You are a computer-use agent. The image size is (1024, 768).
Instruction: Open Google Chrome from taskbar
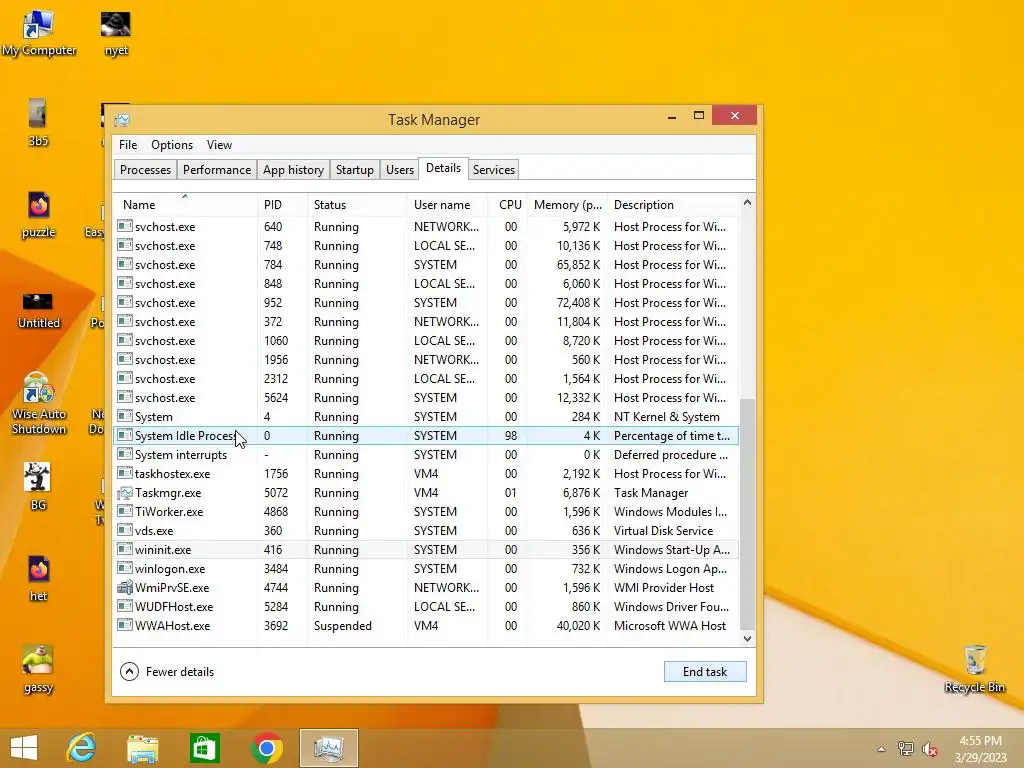point(266,748)
